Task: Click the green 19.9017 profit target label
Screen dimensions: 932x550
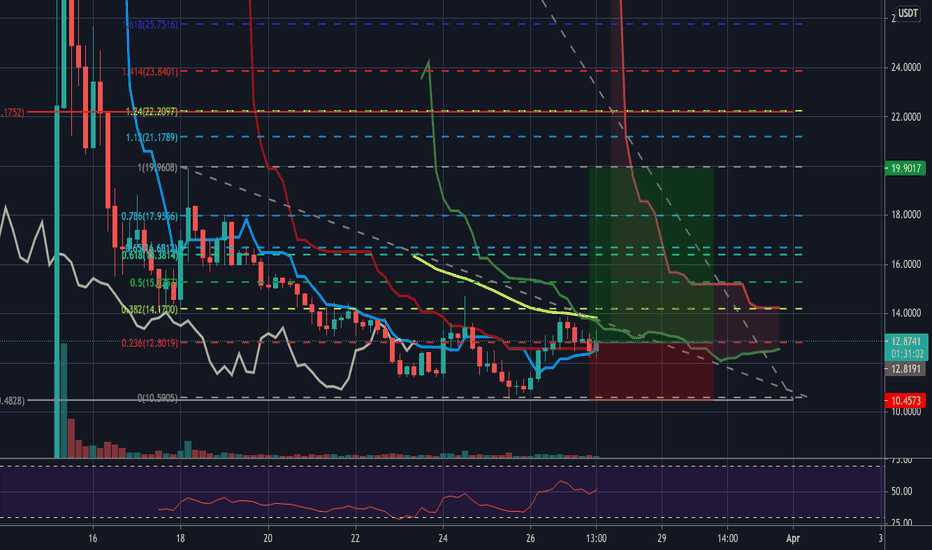Action: [905, 168]
